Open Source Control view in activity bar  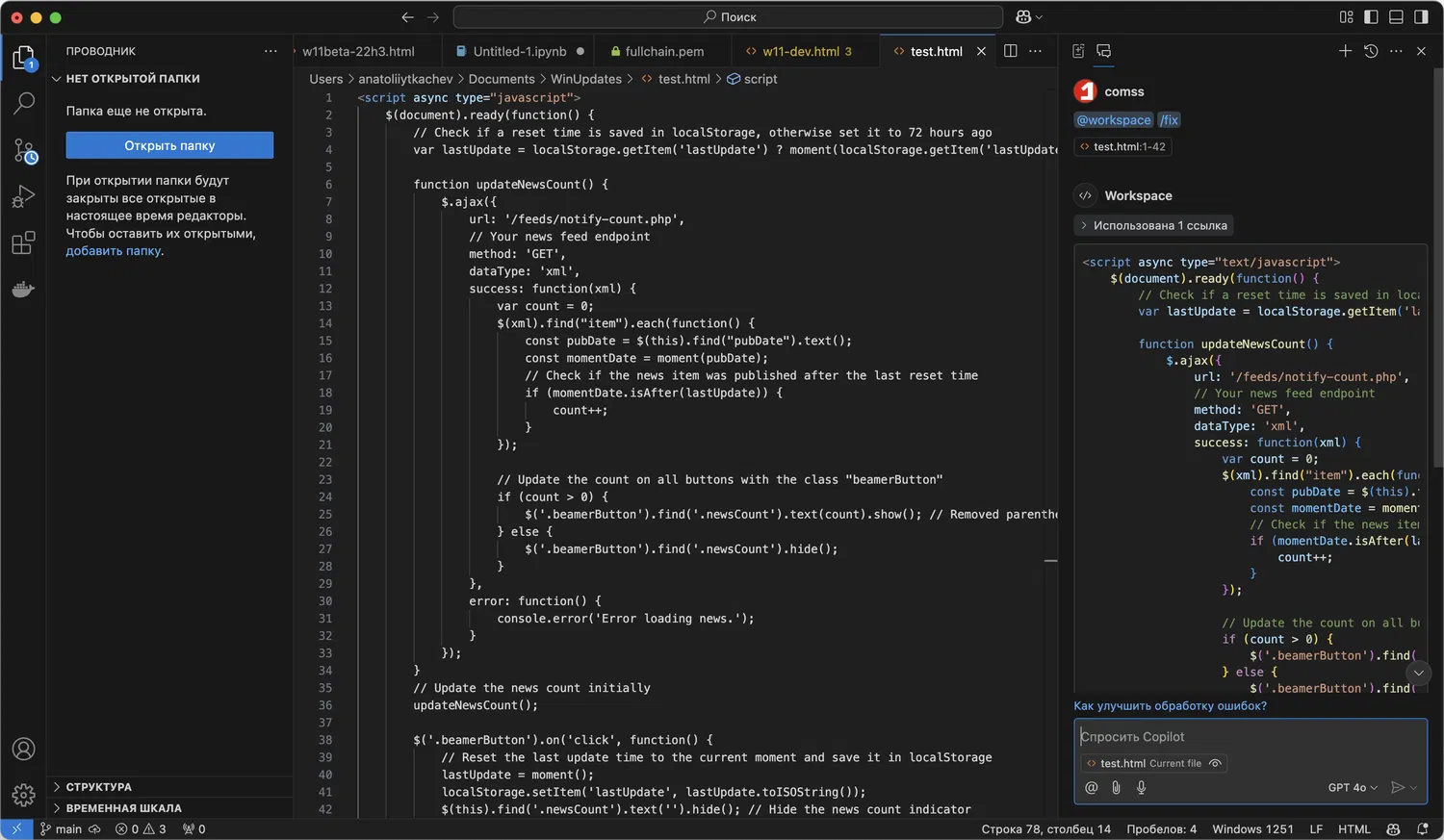coord(24,151)
